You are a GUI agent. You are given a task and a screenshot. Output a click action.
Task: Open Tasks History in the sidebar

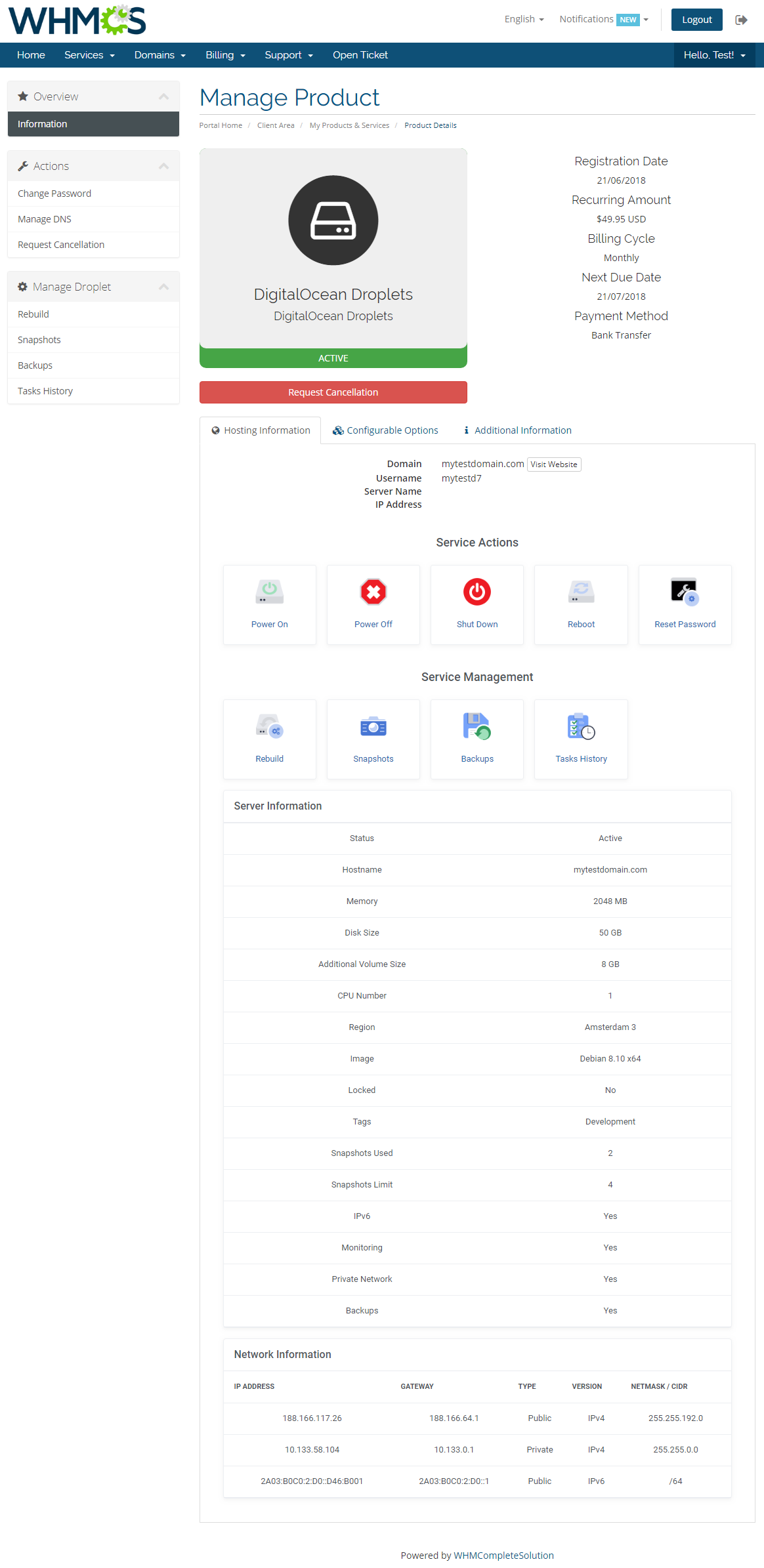(x=93, y=391)
